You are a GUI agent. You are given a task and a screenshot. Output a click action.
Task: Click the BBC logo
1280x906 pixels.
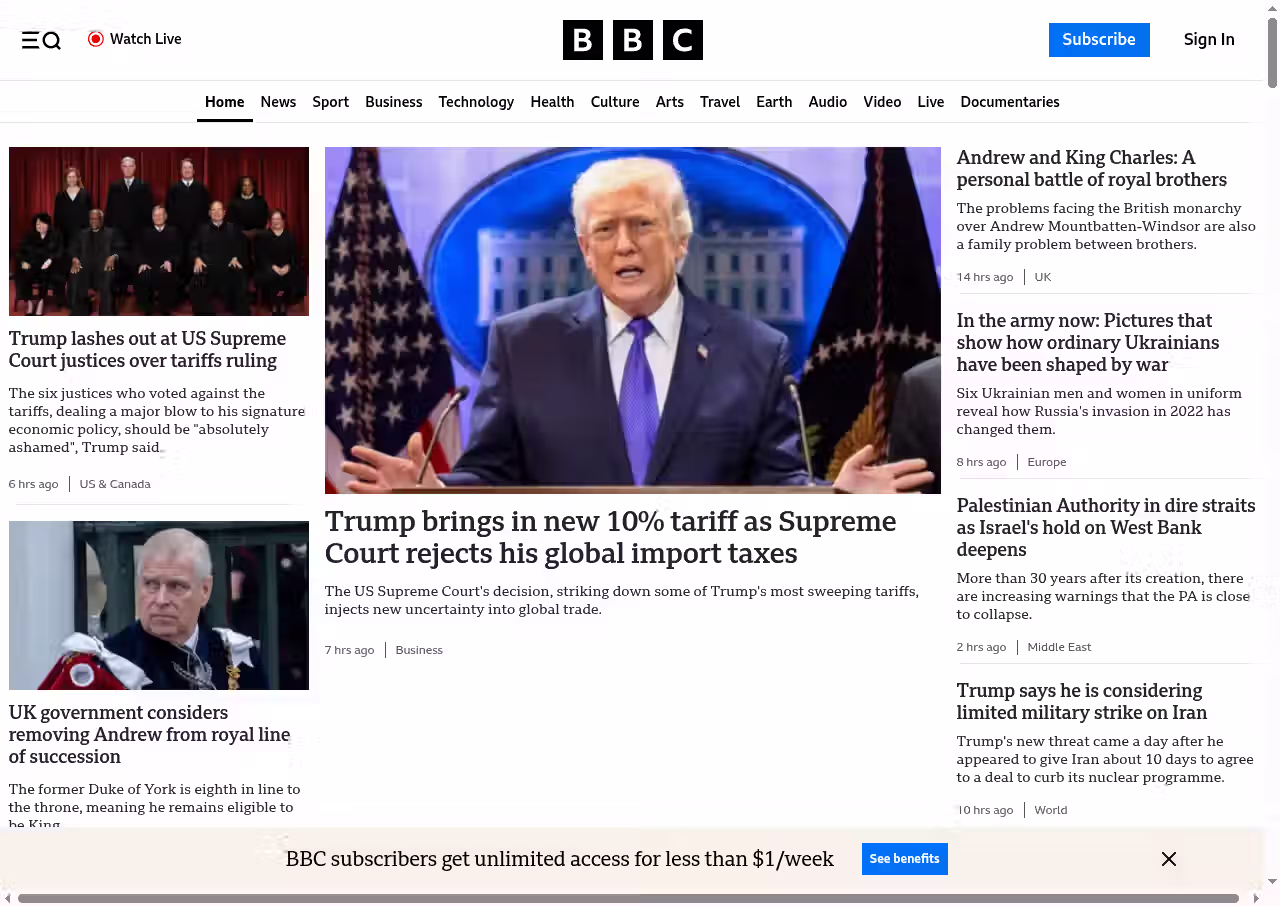tap(632, 40)
